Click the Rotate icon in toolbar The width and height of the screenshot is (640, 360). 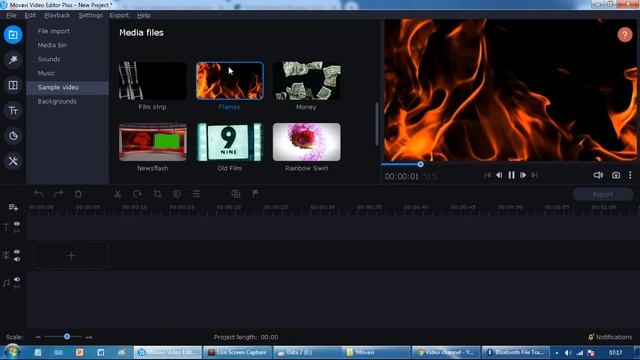coord(137,194)
